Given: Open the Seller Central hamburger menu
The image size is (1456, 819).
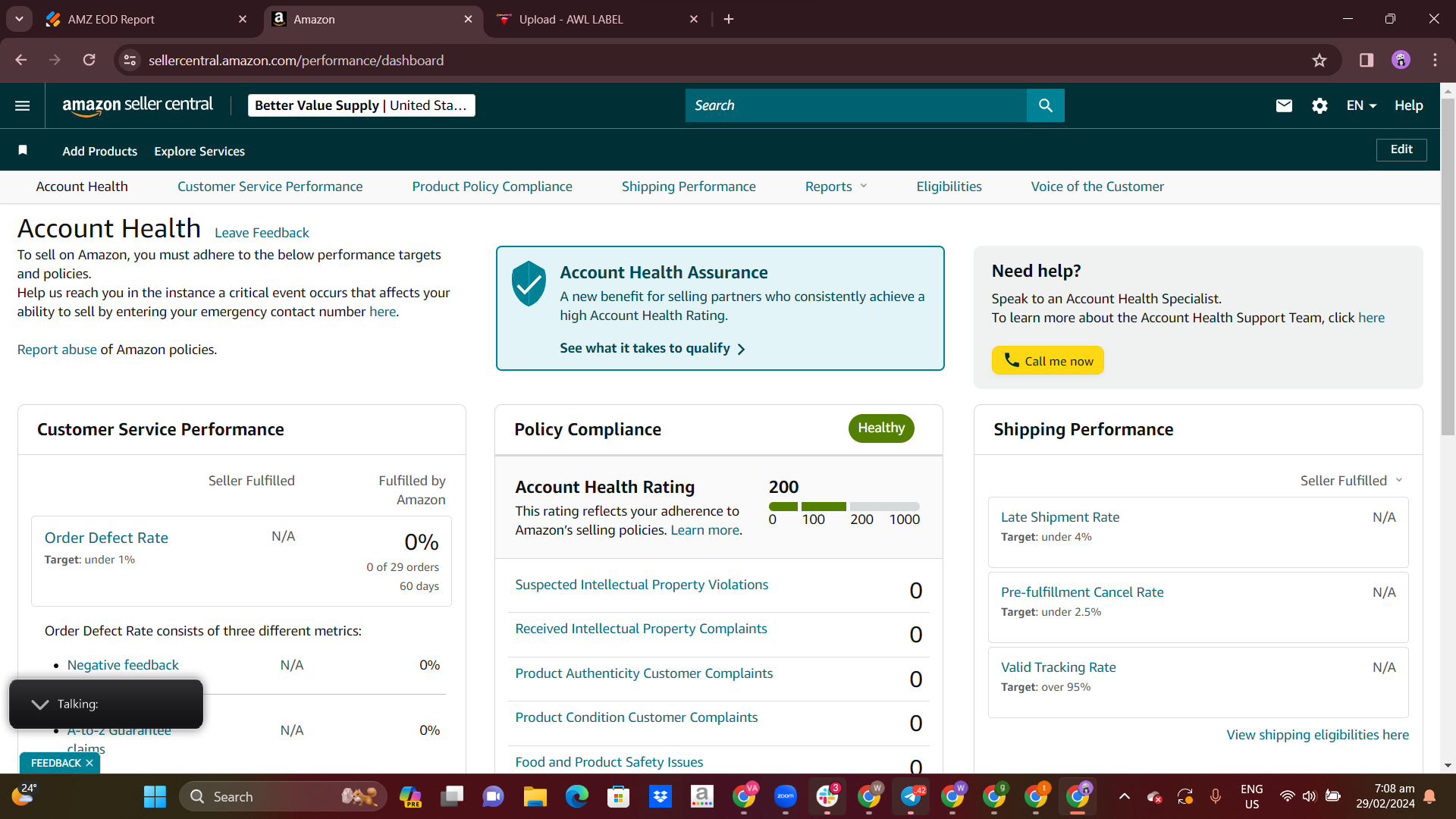Looking at the screenshot, I should click(23, 105).
